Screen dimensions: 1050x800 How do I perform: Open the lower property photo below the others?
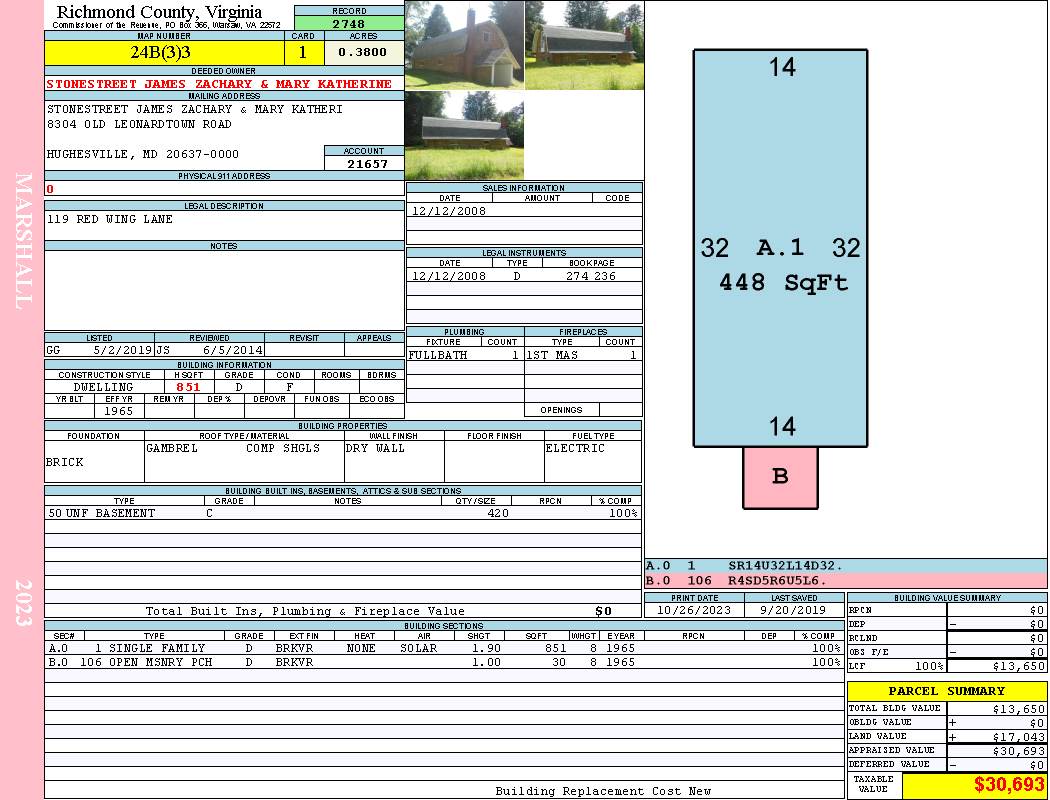point(464,135)
